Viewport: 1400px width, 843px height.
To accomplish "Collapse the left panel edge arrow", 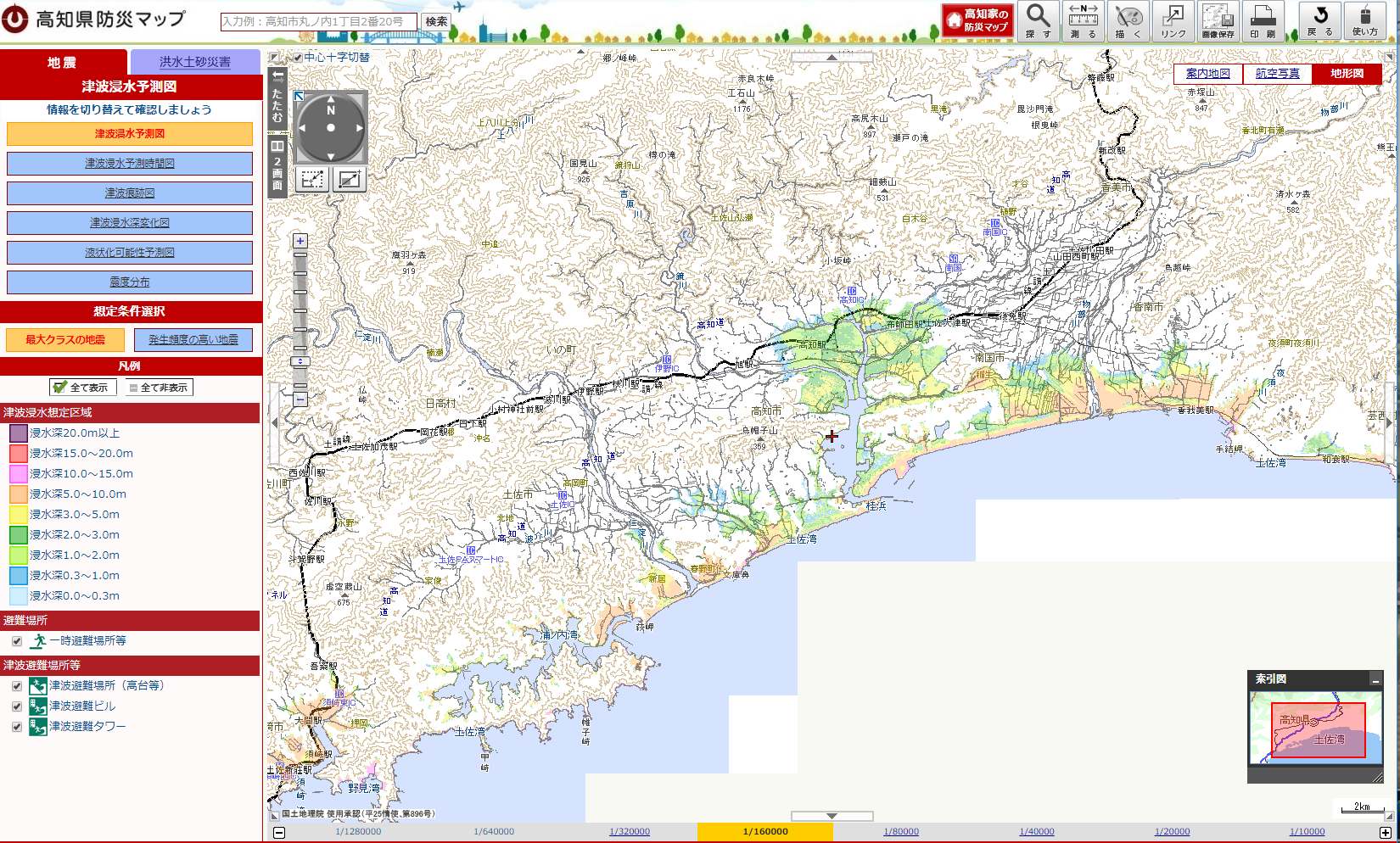I will [273, 422].
